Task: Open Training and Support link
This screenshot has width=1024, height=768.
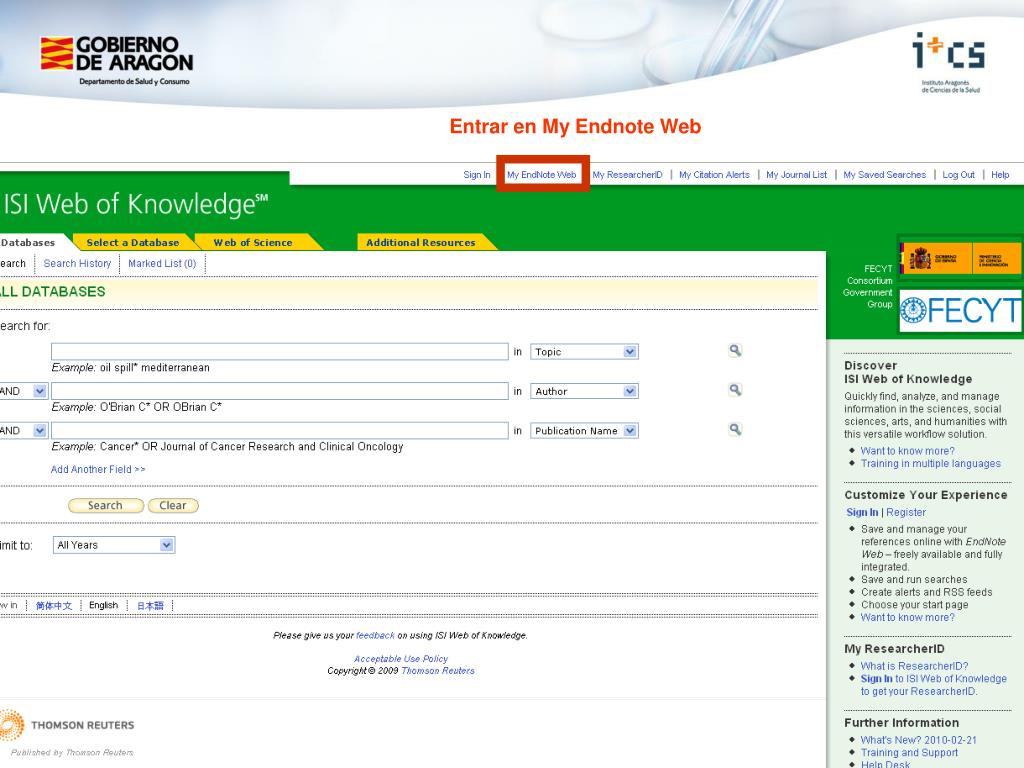Action: pyautogui.click(x=909, y=752)
